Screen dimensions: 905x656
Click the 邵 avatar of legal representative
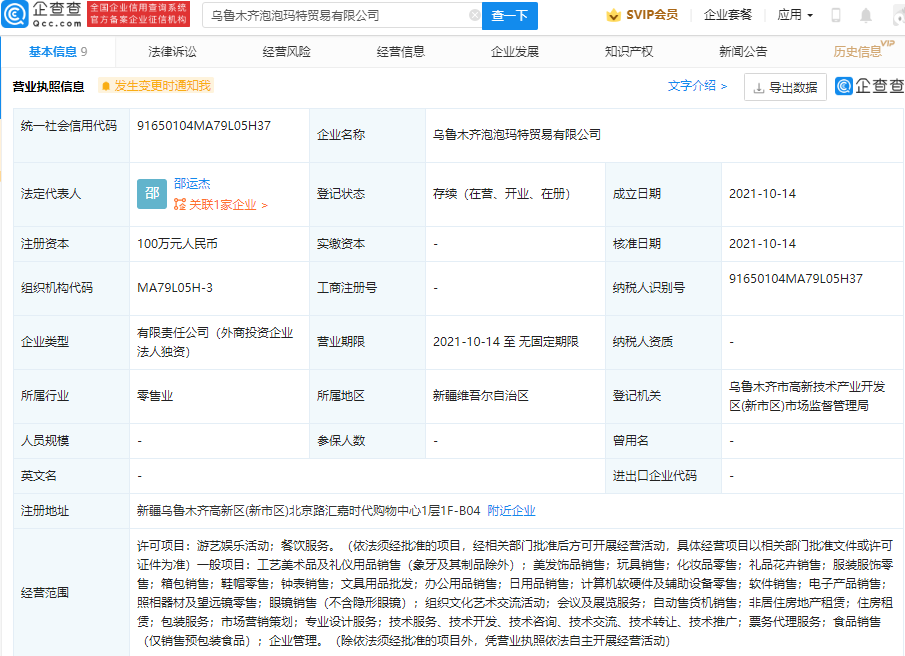click(151, 194)
